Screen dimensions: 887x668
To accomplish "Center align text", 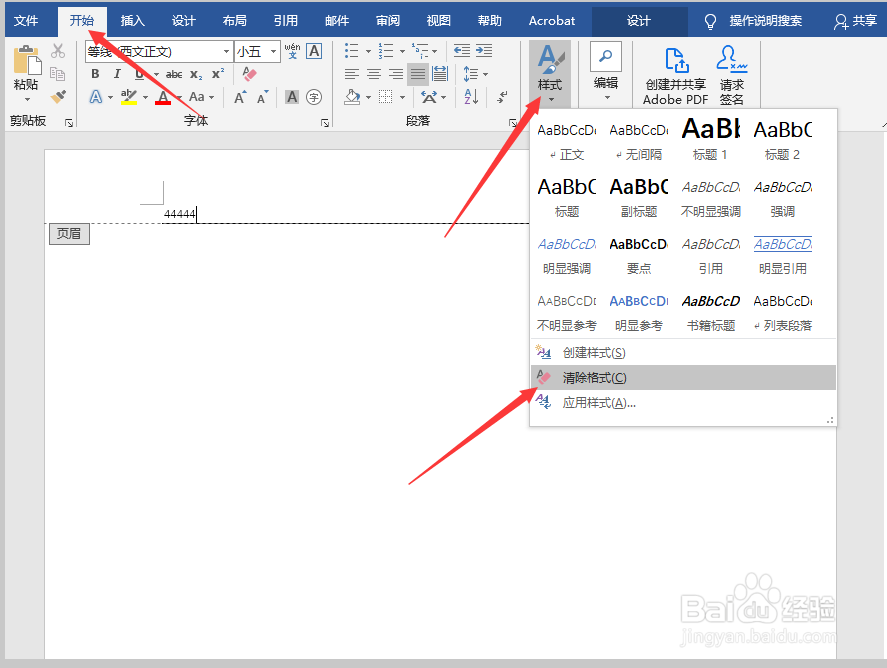I will pyautogui.click(x=373, y=74).
